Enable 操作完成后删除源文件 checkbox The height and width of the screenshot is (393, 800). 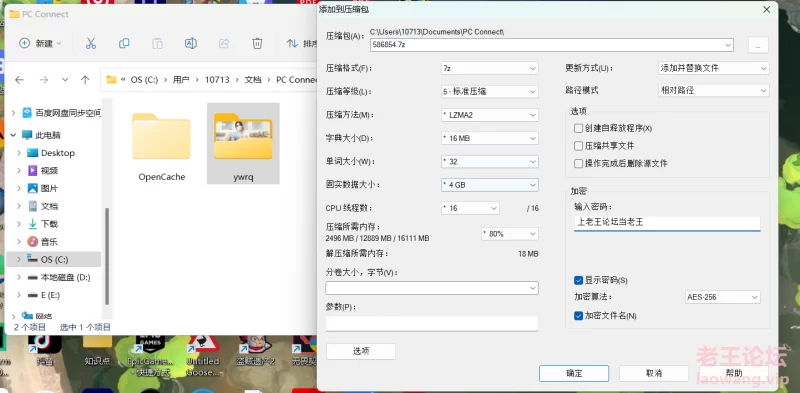click(578, 163)
